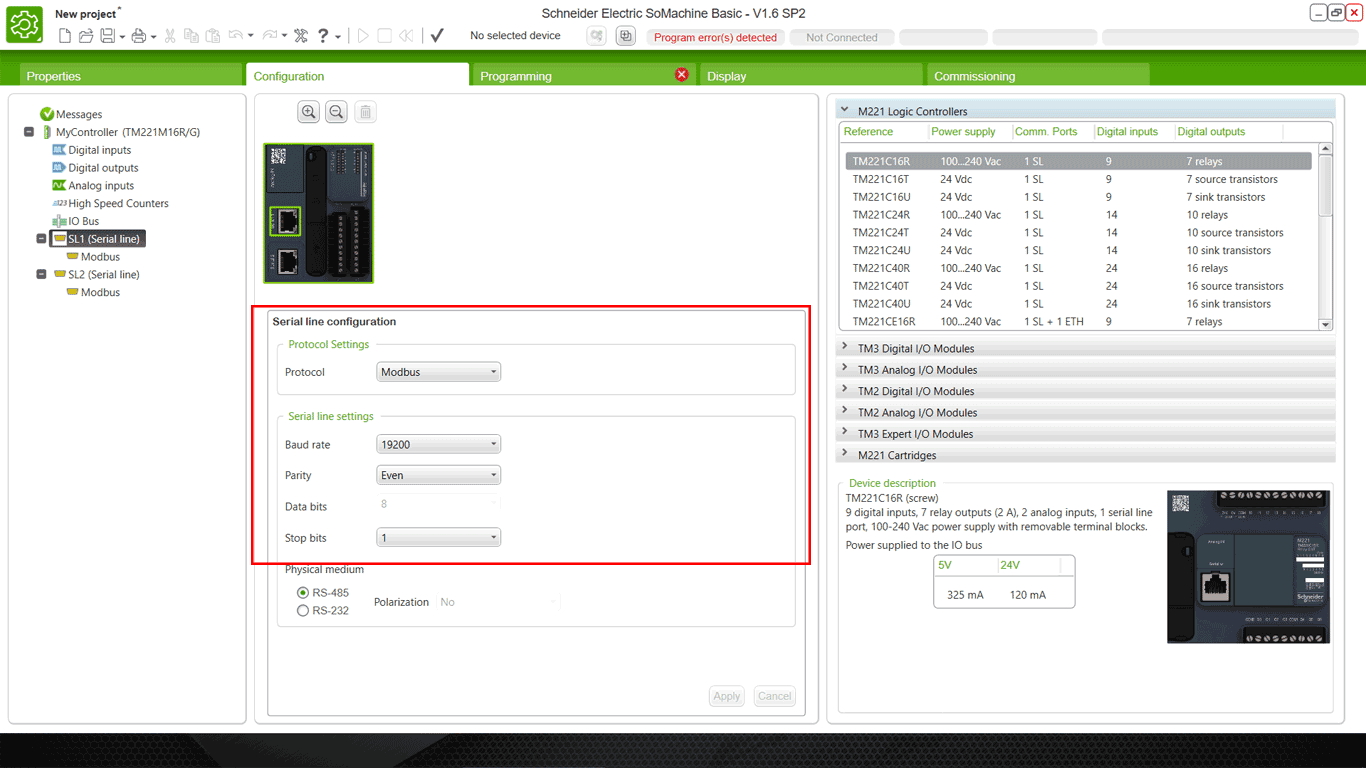Click the simulator launch icon beside No selected device
The image size is (1366, 768).
597,36
